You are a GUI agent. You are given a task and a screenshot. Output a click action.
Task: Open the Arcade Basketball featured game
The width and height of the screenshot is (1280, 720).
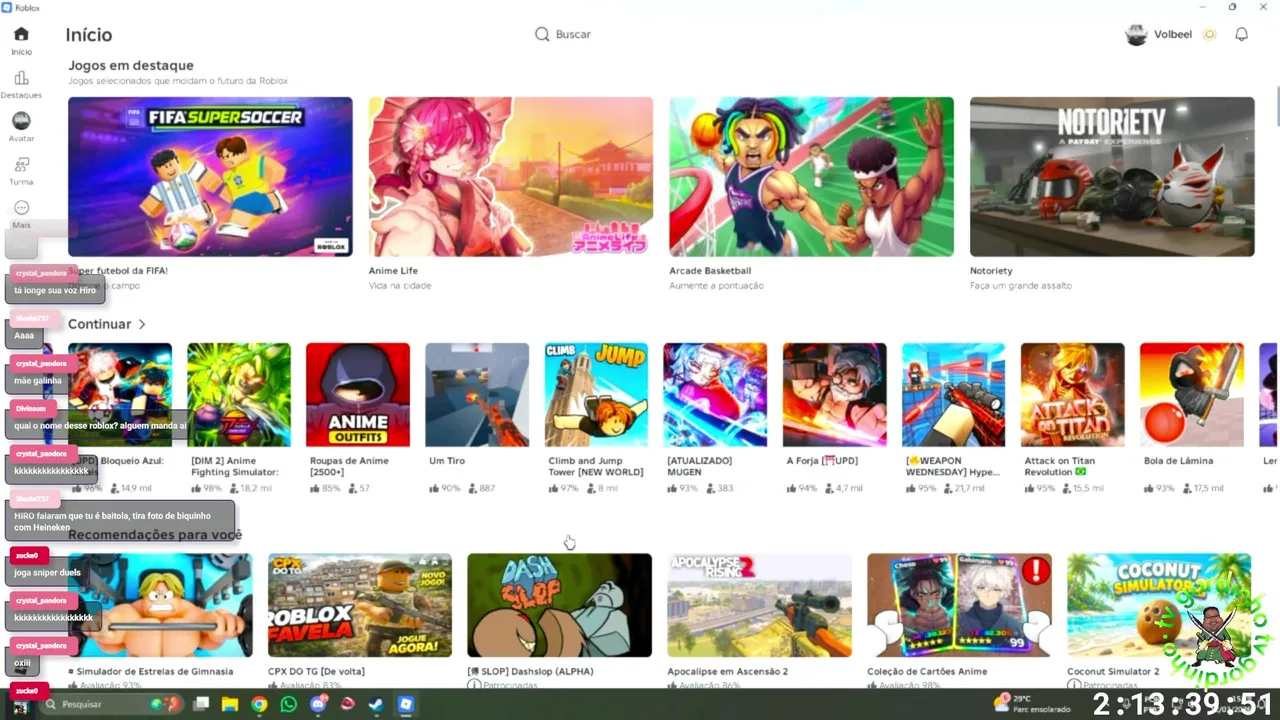coord(811,176)
